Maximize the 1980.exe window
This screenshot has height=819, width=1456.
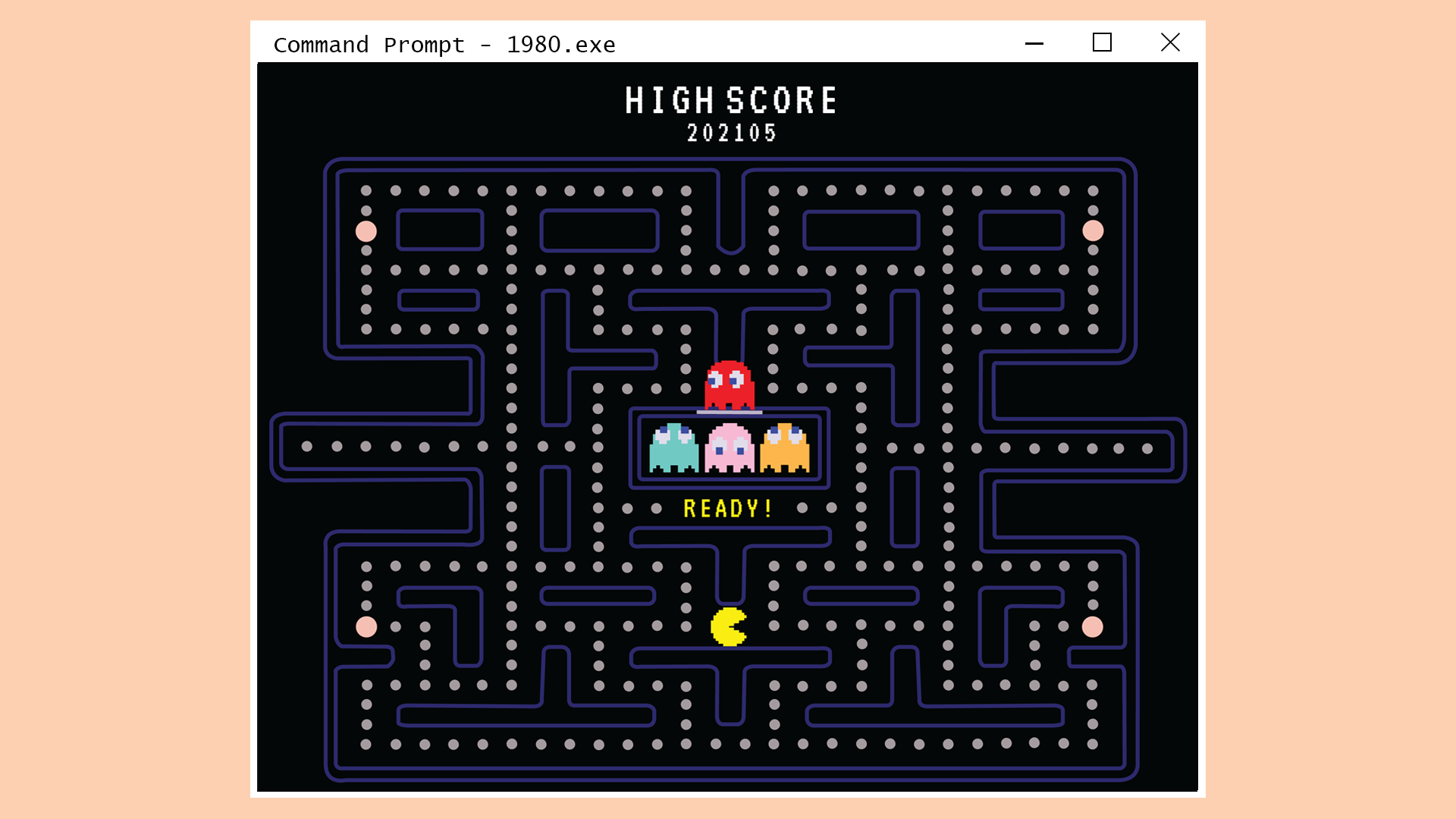[1102, 42]
